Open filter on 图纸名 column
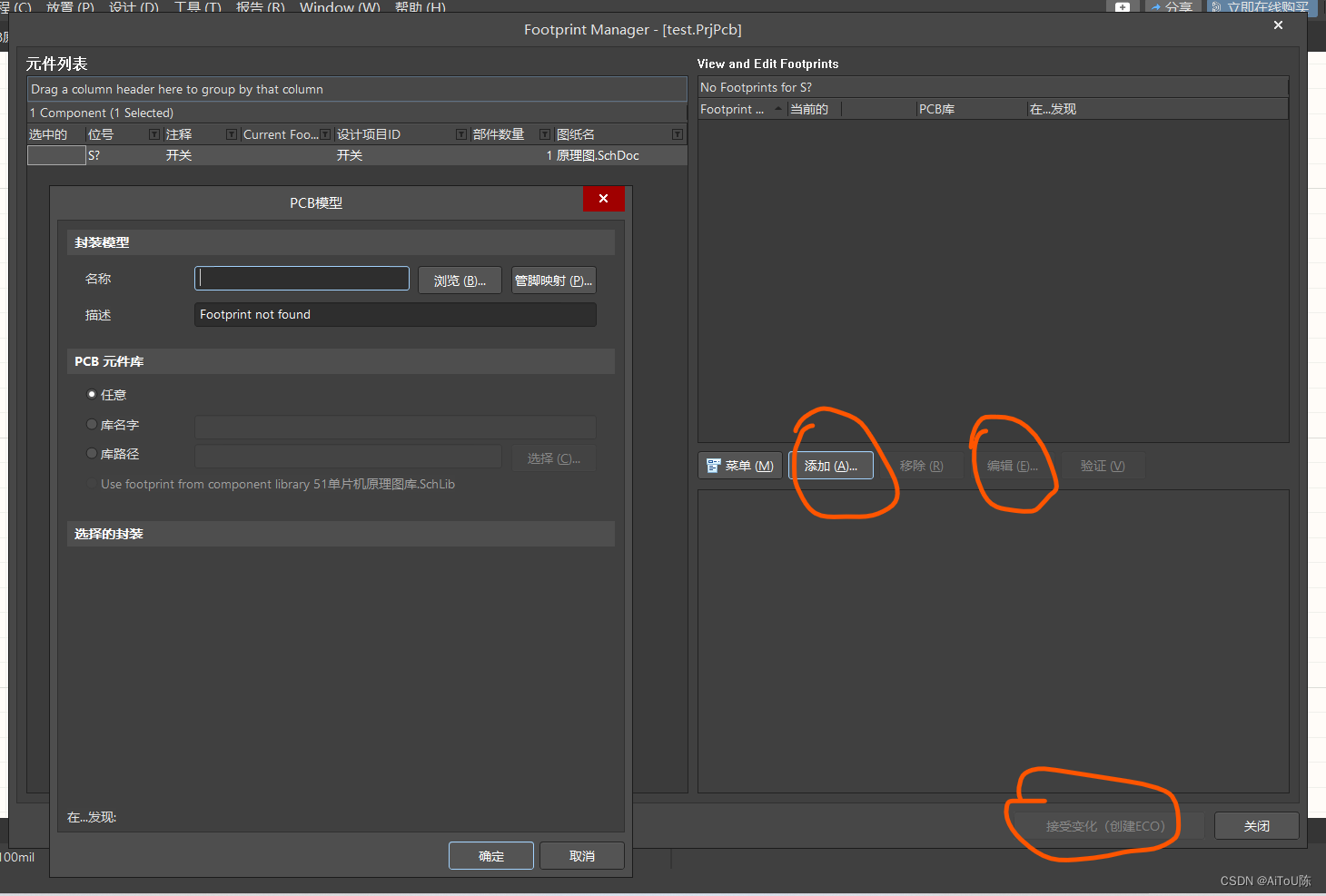Screen dimensions: 1326x896 click(677, 134)
